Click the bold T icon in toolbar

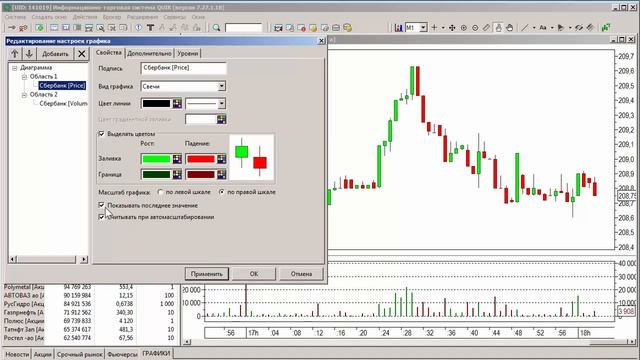click(x=150, y=27)
